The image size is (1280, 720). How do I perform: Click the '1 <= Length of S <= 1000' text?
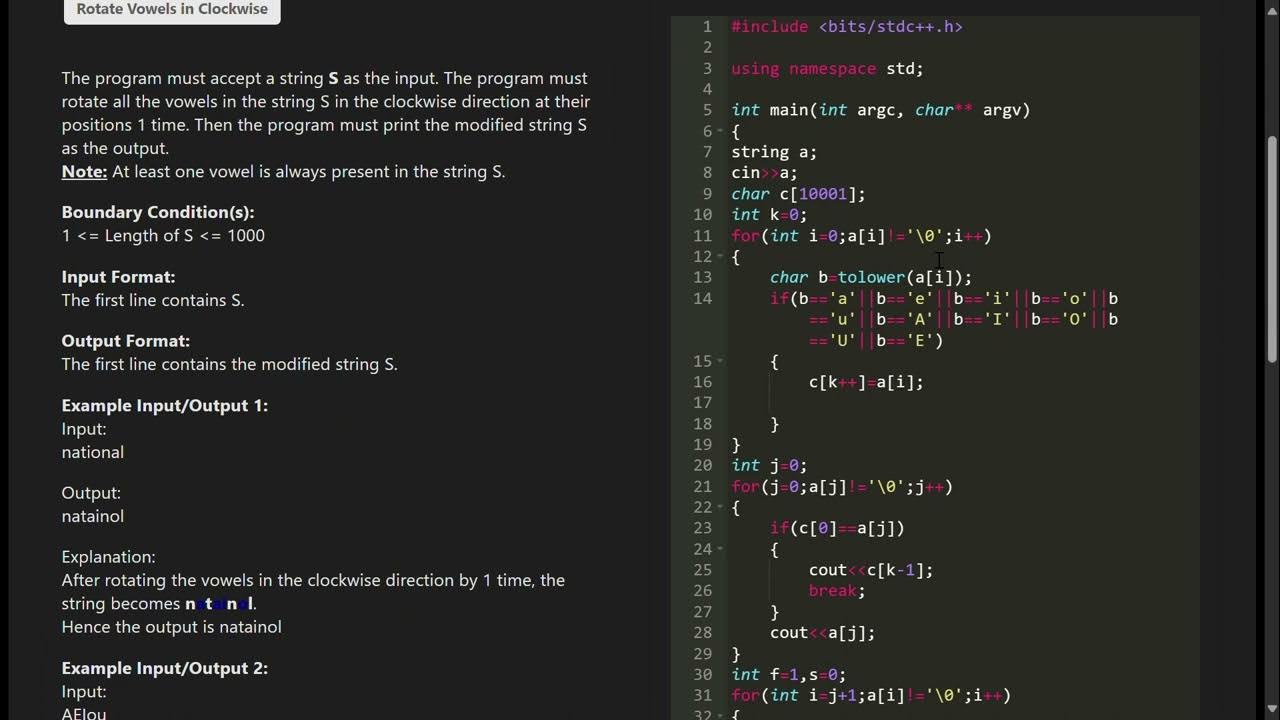click(x=163, y=235)
